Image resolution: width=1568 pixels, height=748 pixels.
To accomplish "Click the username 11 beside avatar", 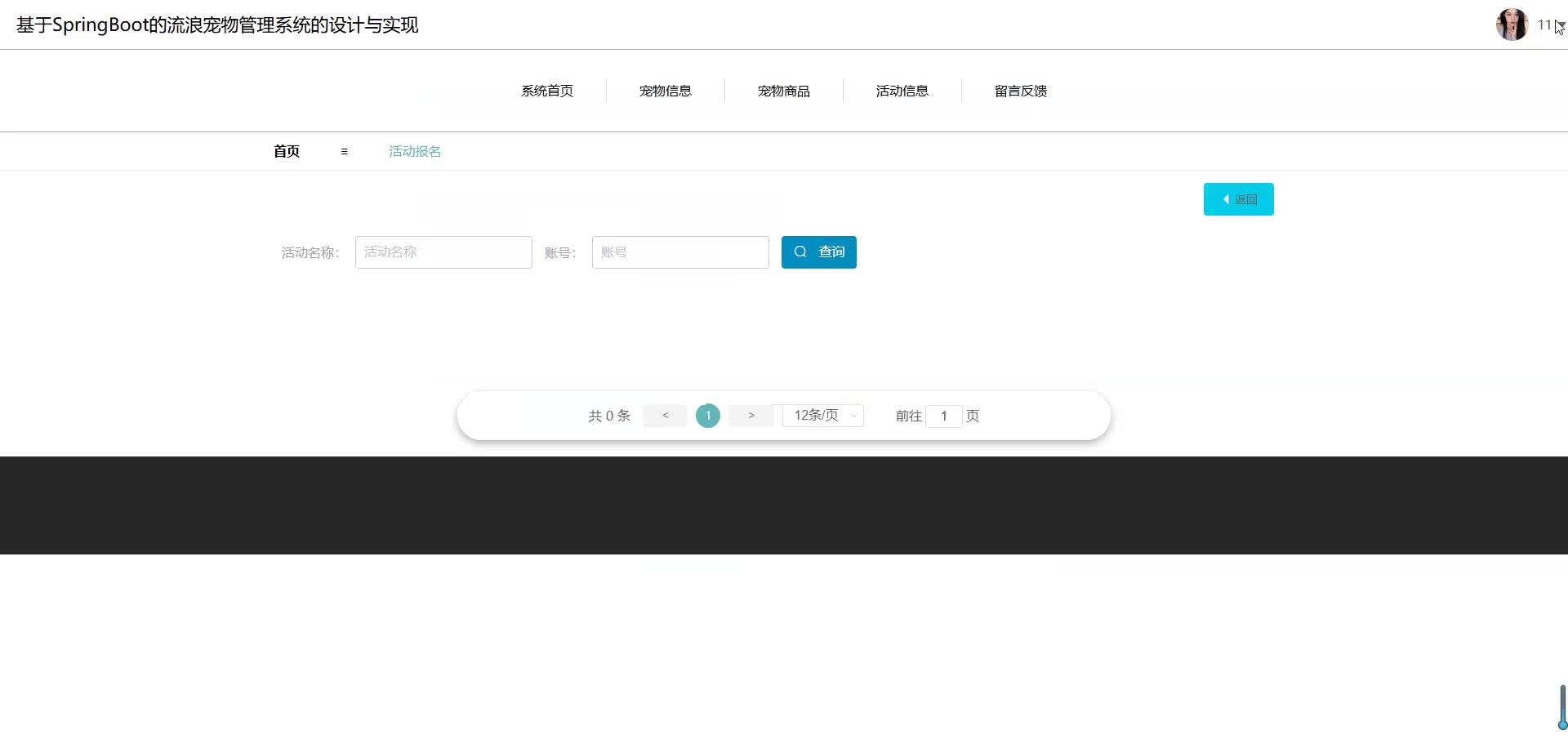I will tap(1544, 24).
